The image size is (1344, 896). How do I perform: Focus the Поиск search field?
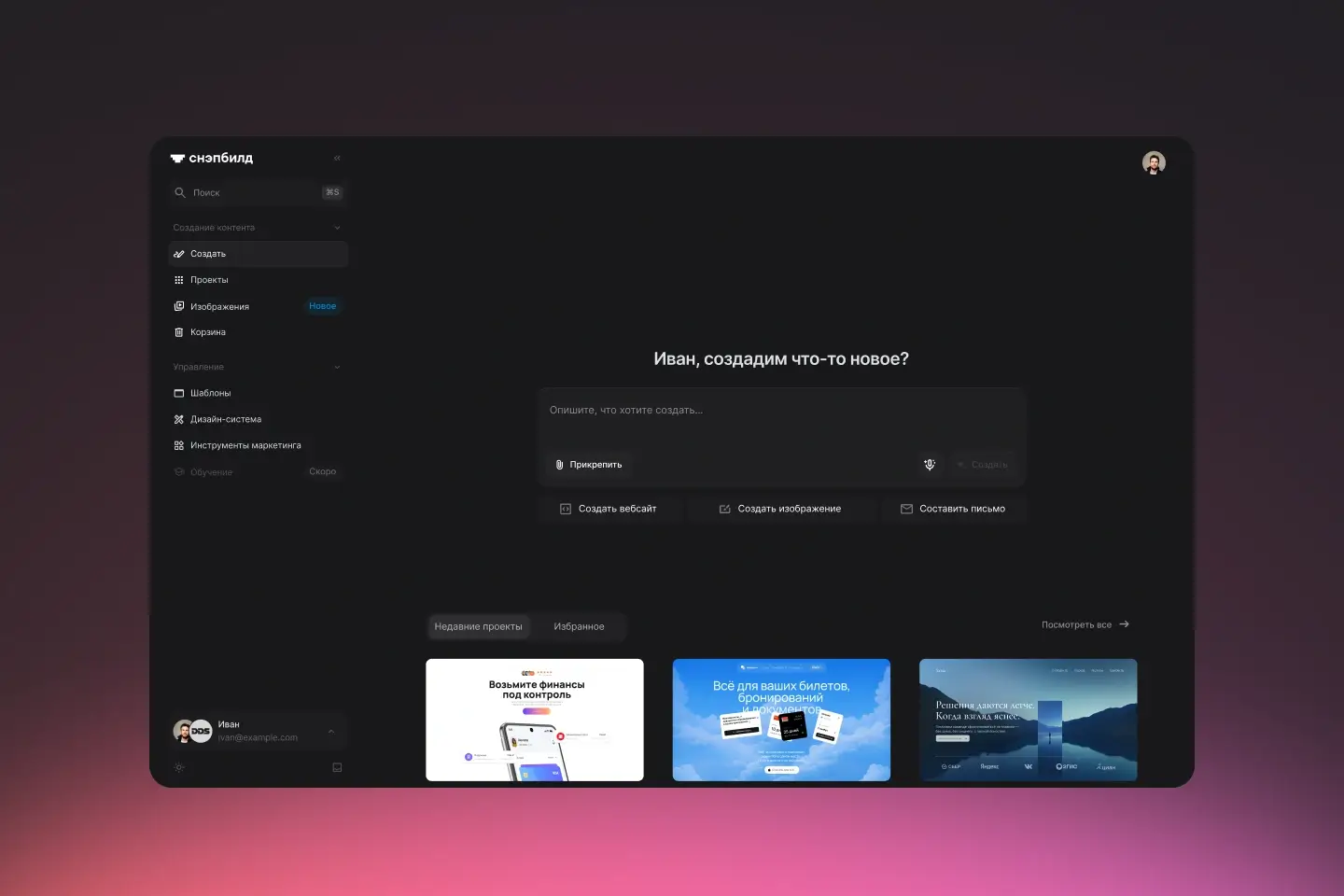point(252,193)
